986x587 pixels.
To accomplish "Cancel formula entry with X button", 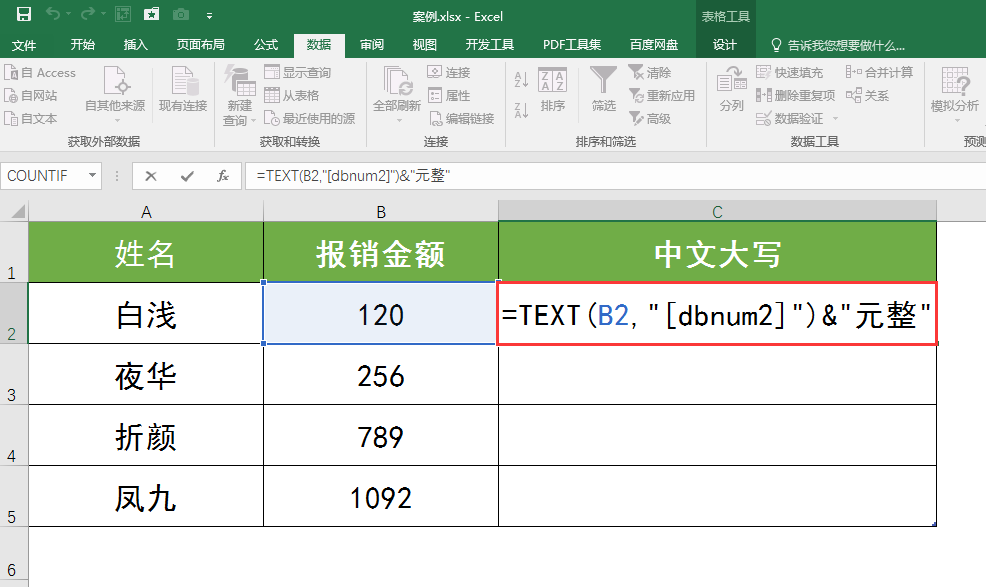I will tap(150, 176).
